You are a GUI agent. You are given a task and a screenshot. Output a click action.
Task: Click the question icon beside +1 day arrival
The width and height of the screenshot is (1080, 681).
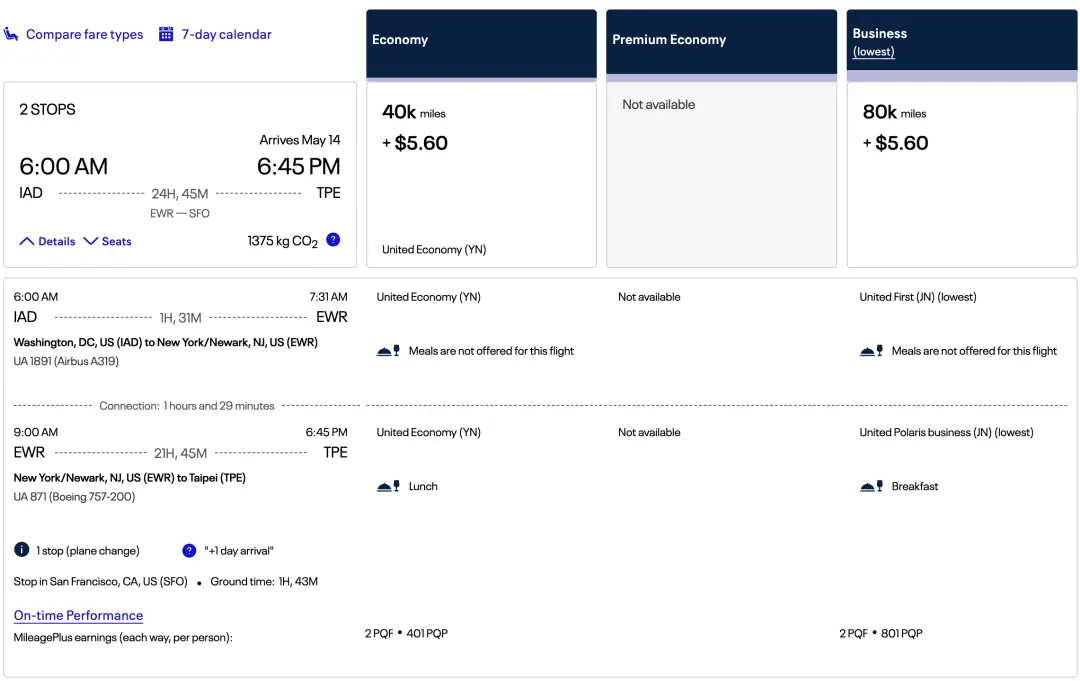[189, 550]
